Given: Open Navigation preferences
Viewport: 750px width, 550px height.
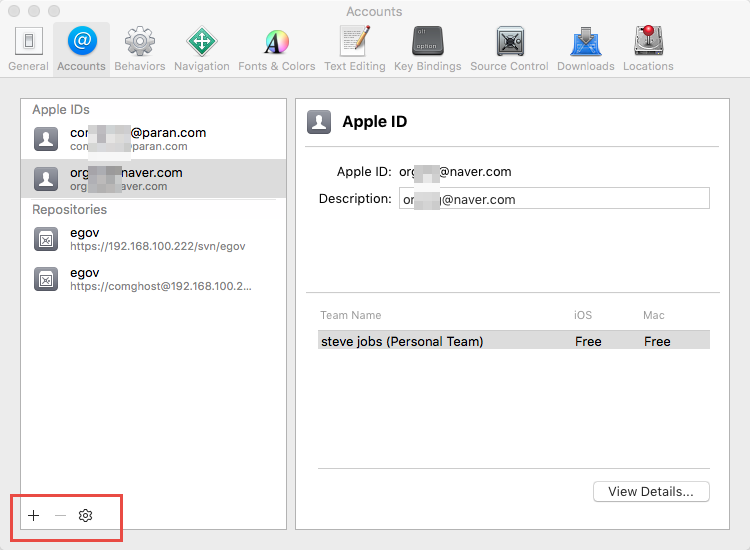Looking at the screenshot, I should [201, 48].
